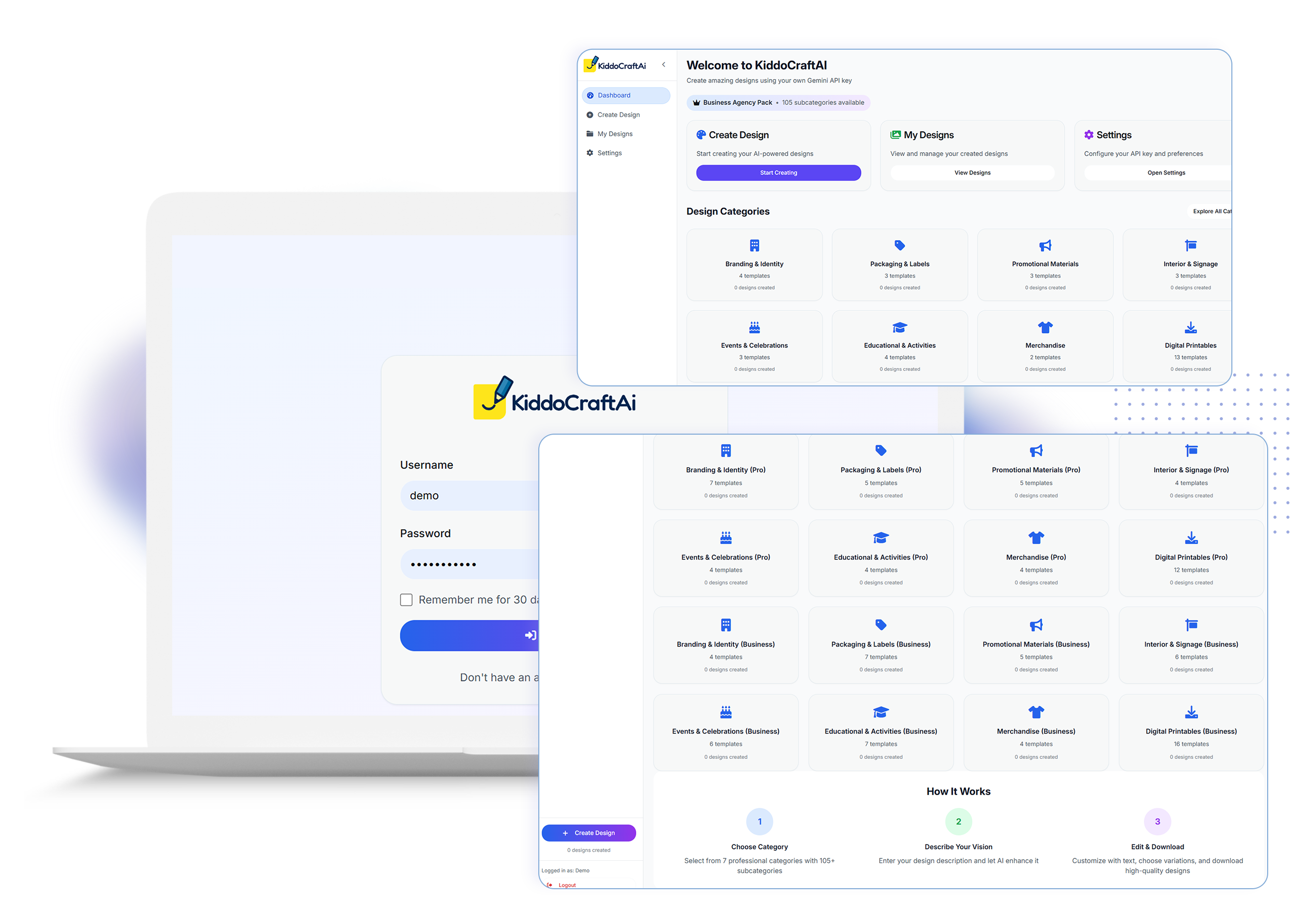1307x924 pixels.
Task: Click the My Designs image icon
Action: click(896, 135)
